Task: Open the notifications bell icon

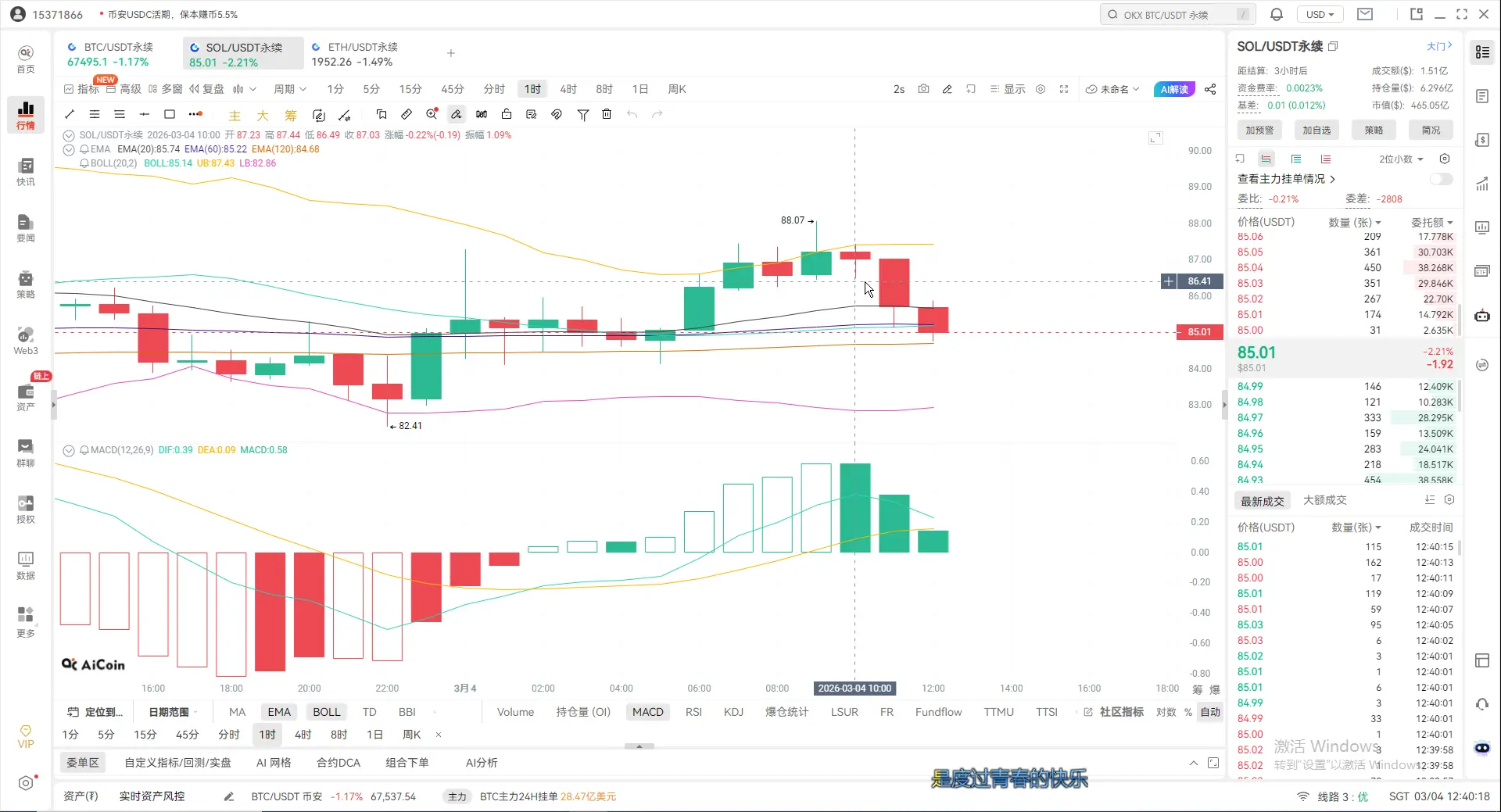Action: click(x=1277, y=14)
